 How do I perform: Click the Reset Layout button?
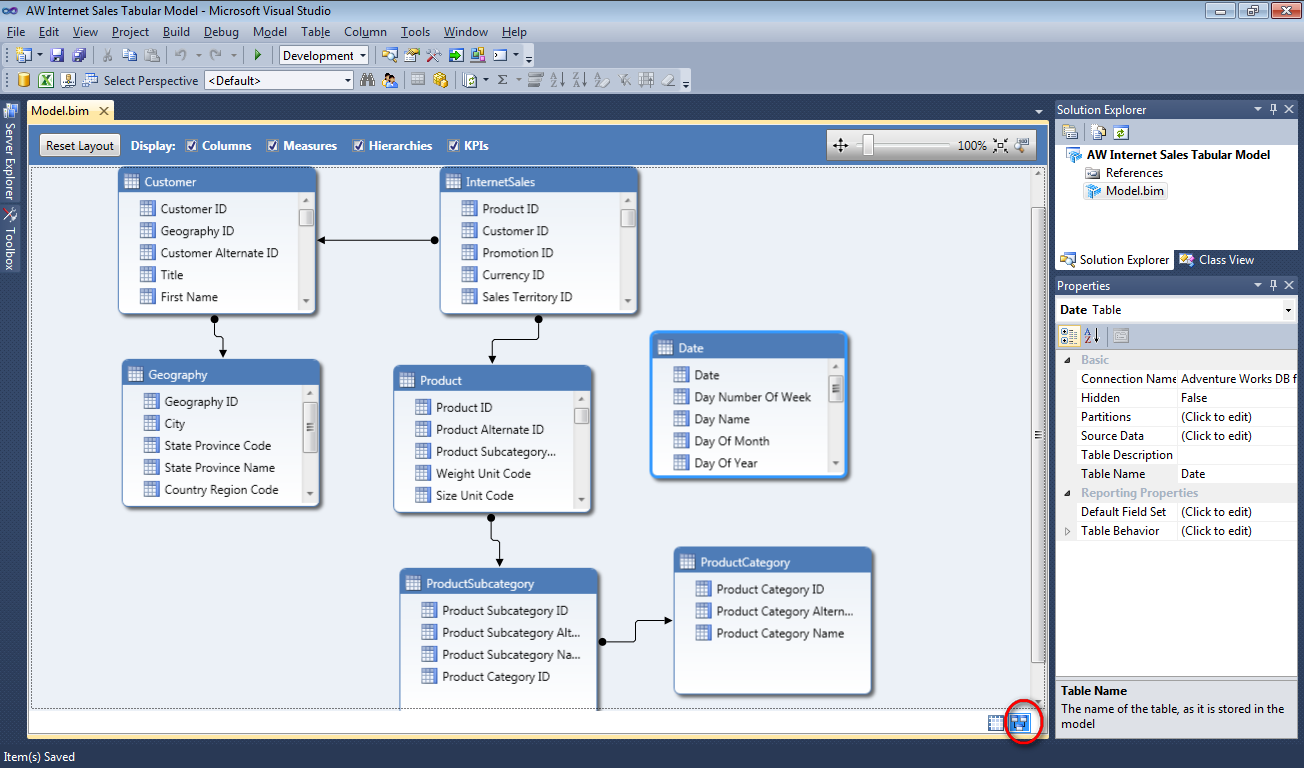tap(80, 146)
